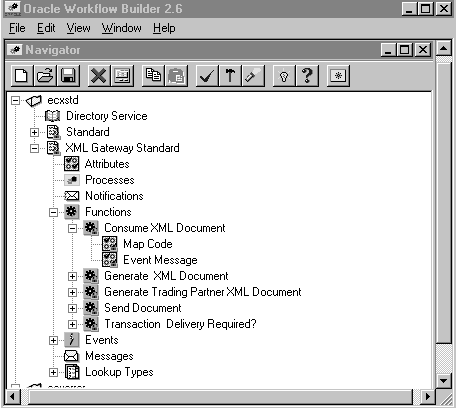This screenshot has height=408, width=456.
Task: Click the Verify checkmark toolbar icon
Action: pyautogui.click(x=207, y=76)
